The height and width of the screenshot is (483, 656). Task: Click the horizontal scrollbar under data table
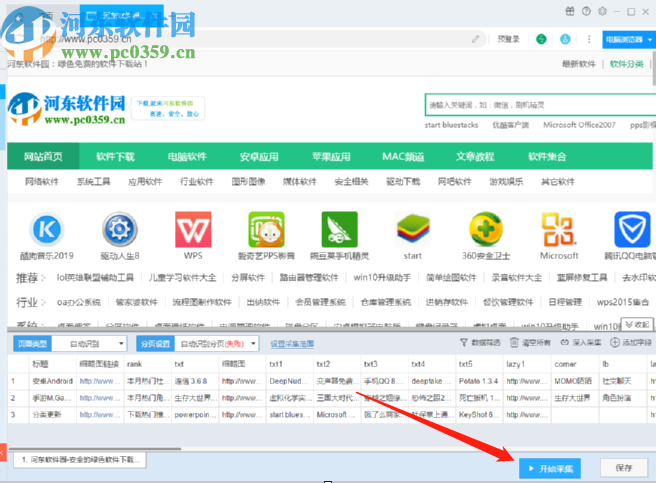(95, 448)
